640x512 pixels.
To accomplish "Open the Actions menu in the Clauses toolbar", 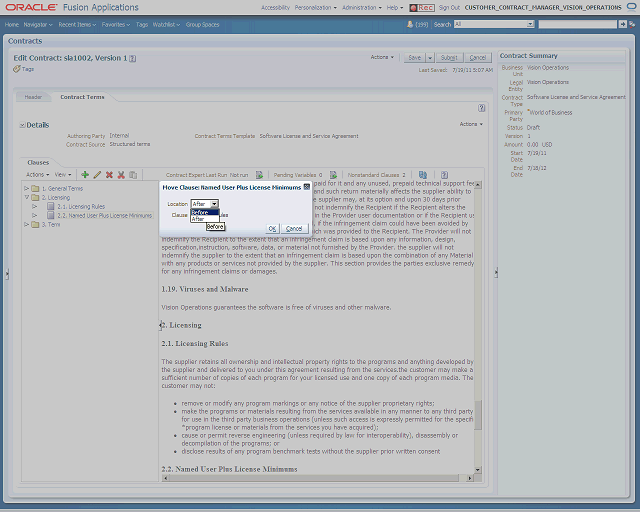I will (38, 175).
